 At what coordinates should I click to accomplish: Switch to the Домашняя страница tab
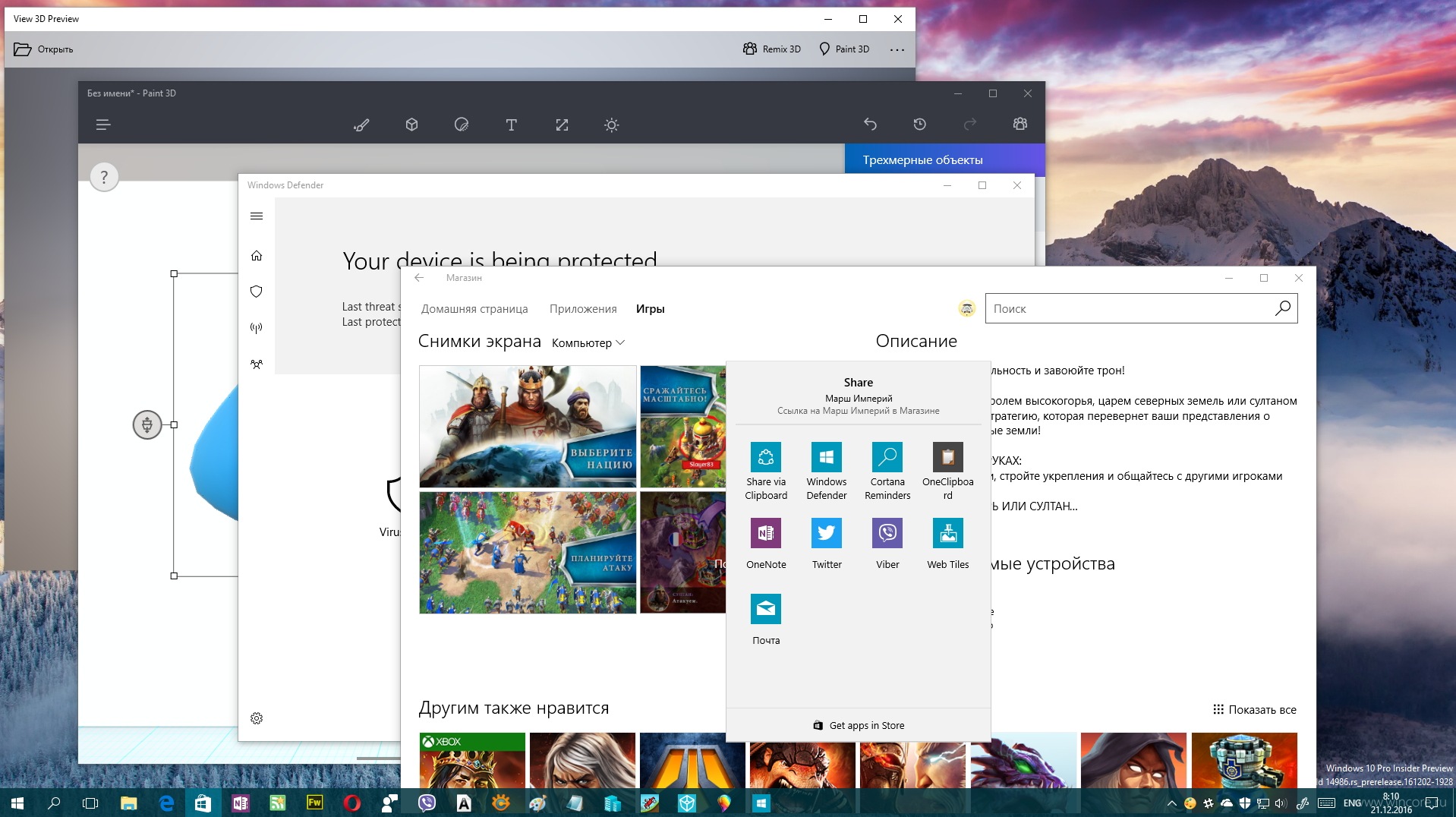click(474, 309)
